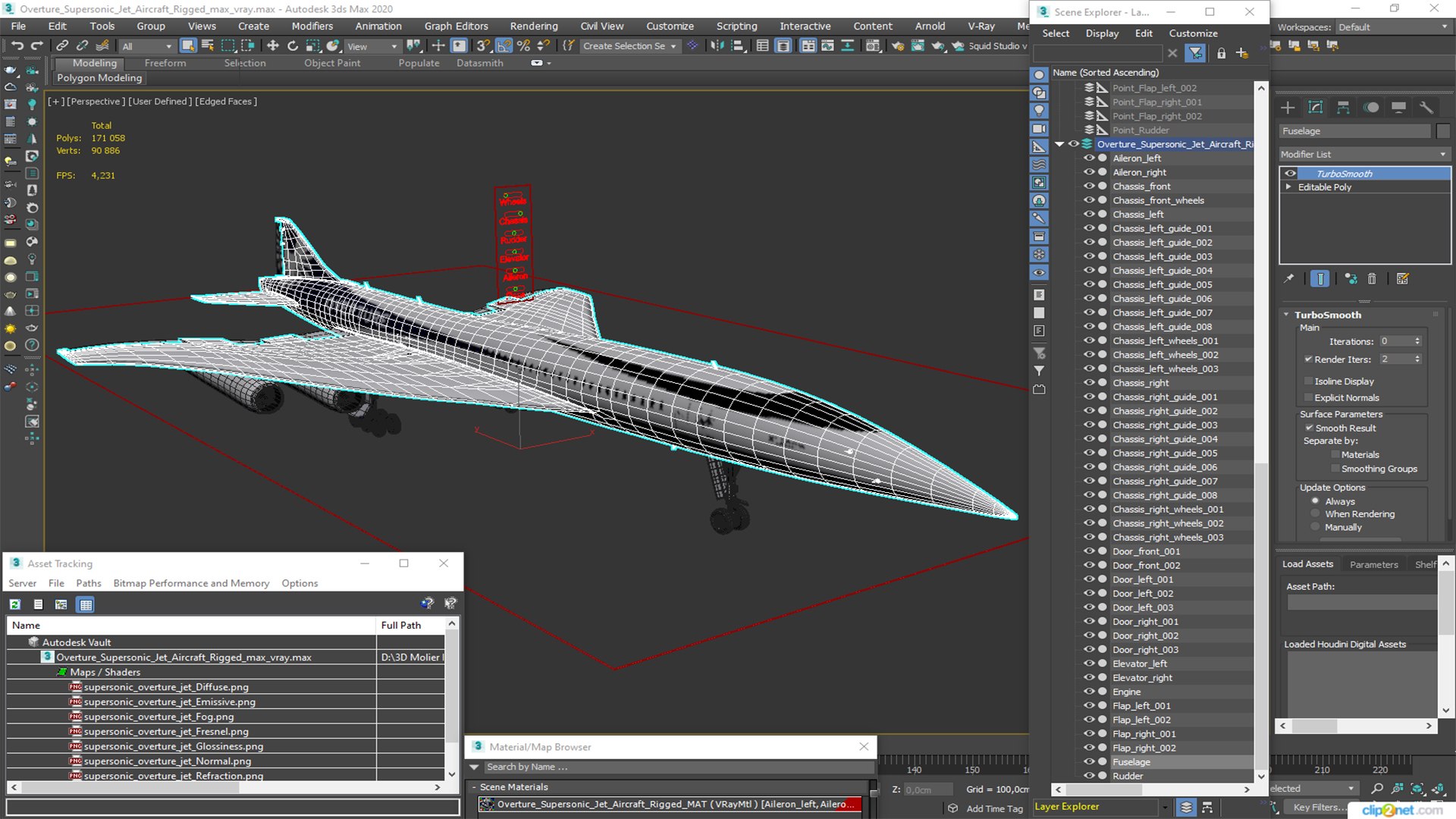
Task: Click the Redo arrow in main toolbar
Action: 36,46
